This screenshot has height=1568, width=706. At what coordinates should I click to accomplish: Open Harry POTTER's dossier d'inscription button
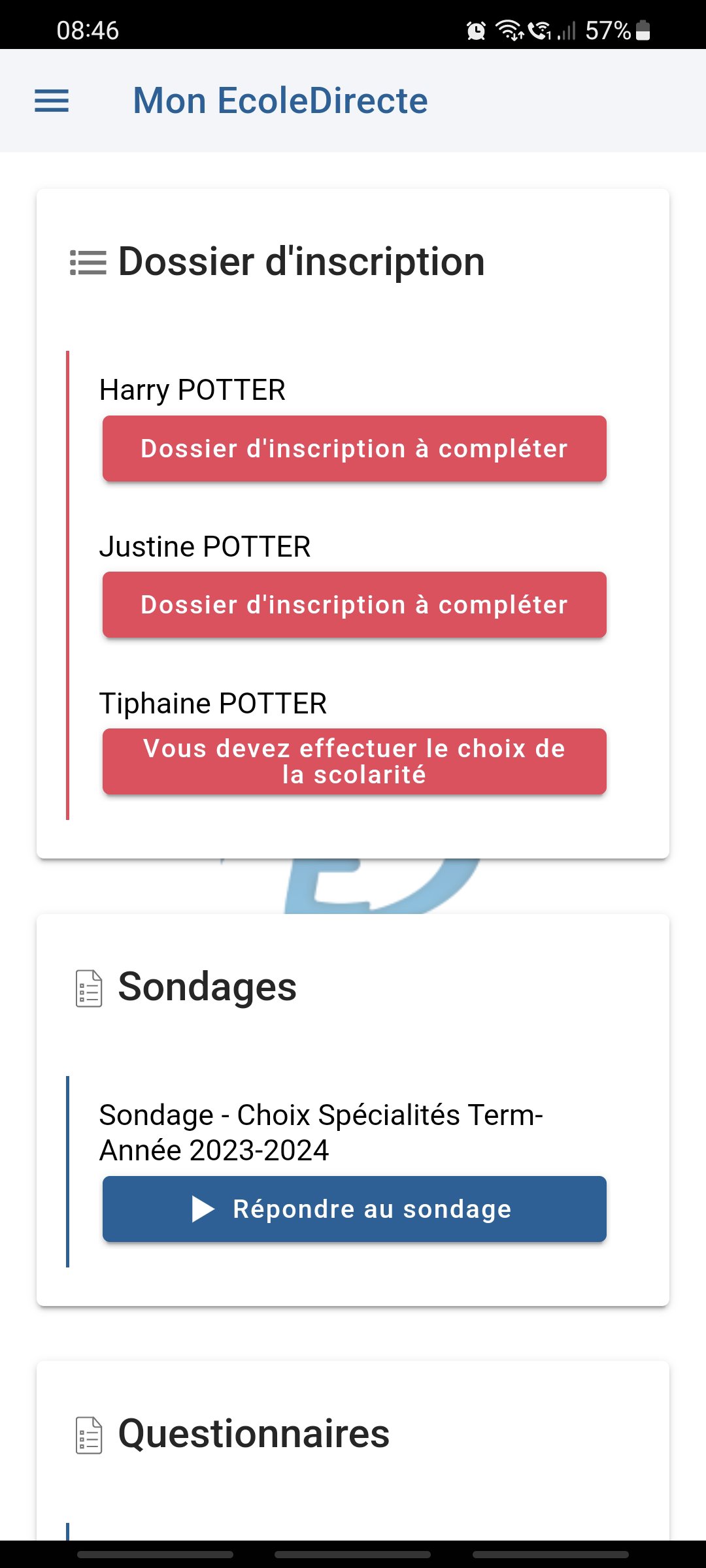[354, 449]
